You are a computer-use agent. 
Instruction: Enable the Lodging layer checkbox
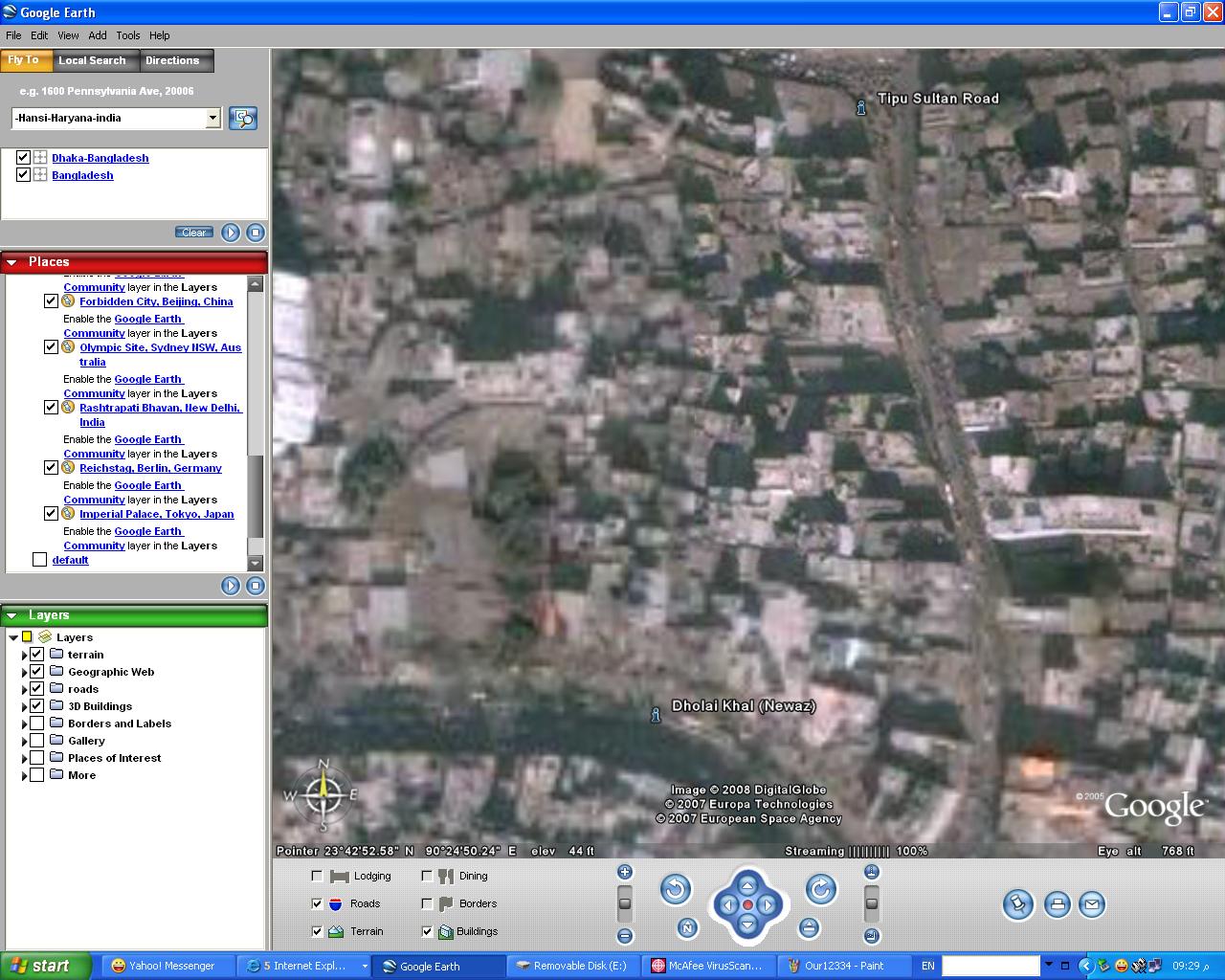318,876
